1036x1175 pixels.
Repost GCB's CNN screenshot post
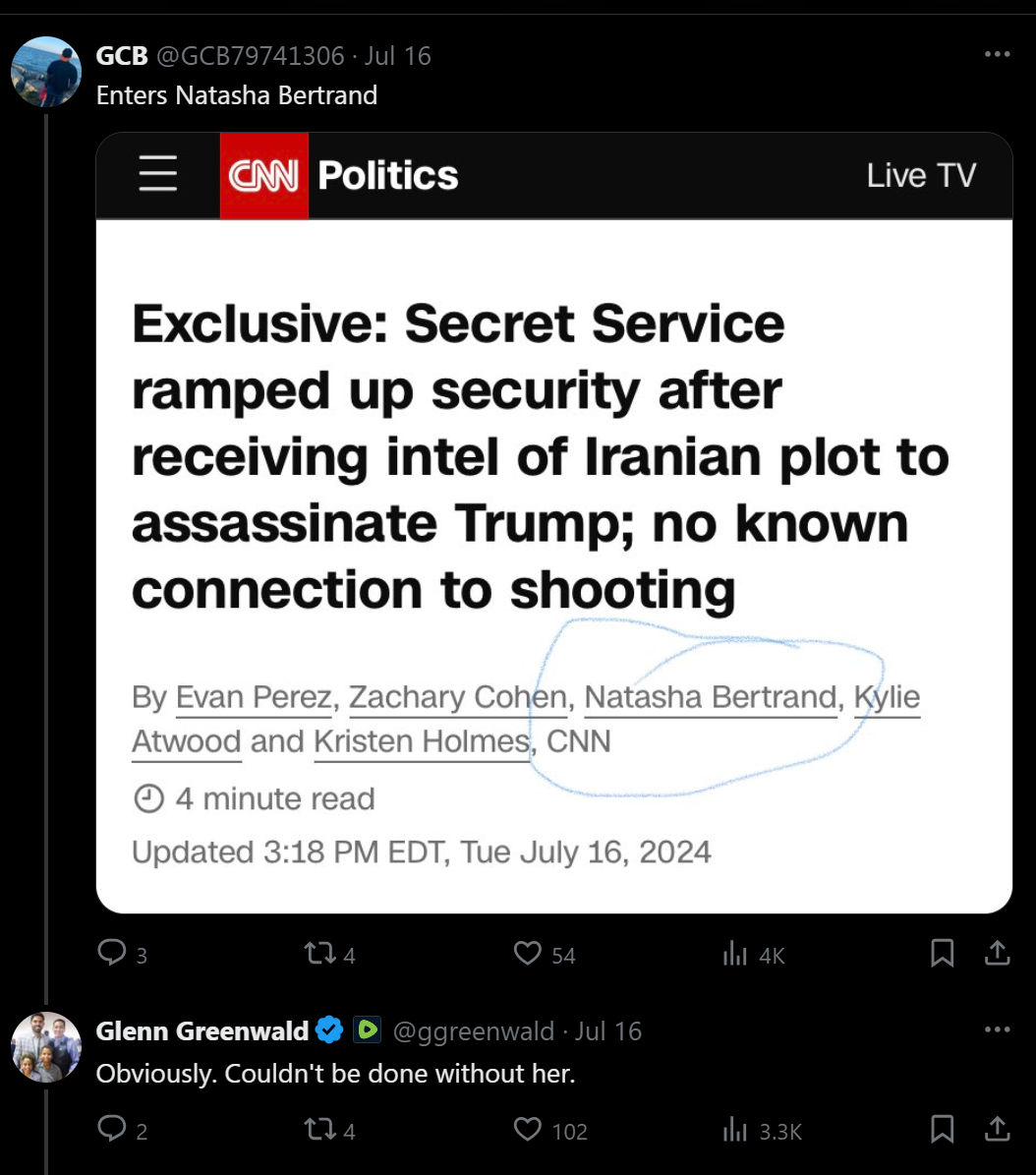318,953
